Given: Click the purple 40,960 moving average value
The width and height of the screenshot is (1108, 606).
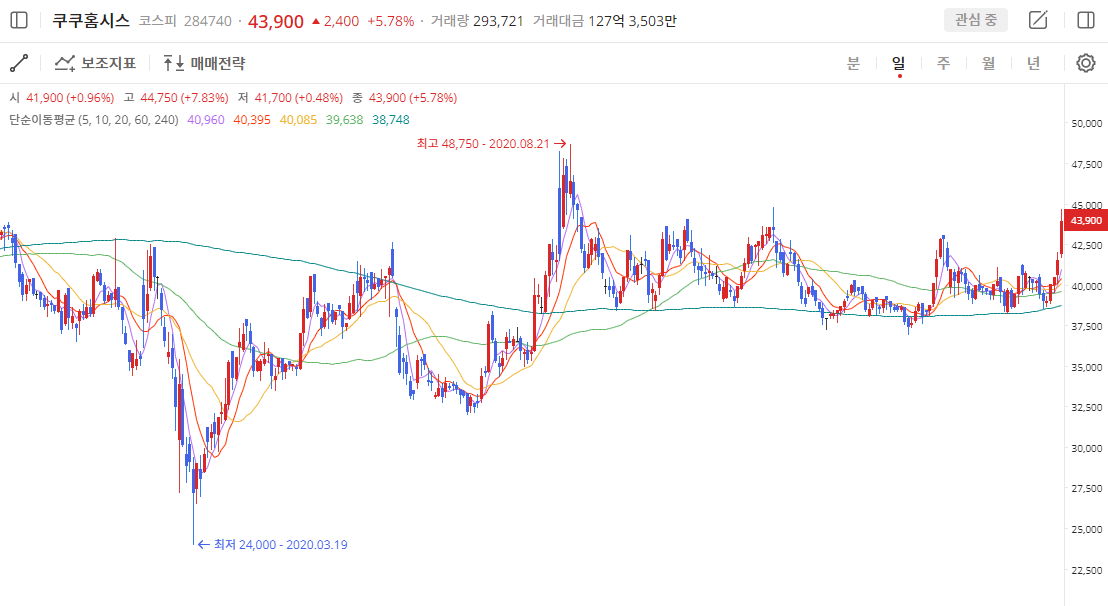Looking at the screenshot, I should 206,119.
